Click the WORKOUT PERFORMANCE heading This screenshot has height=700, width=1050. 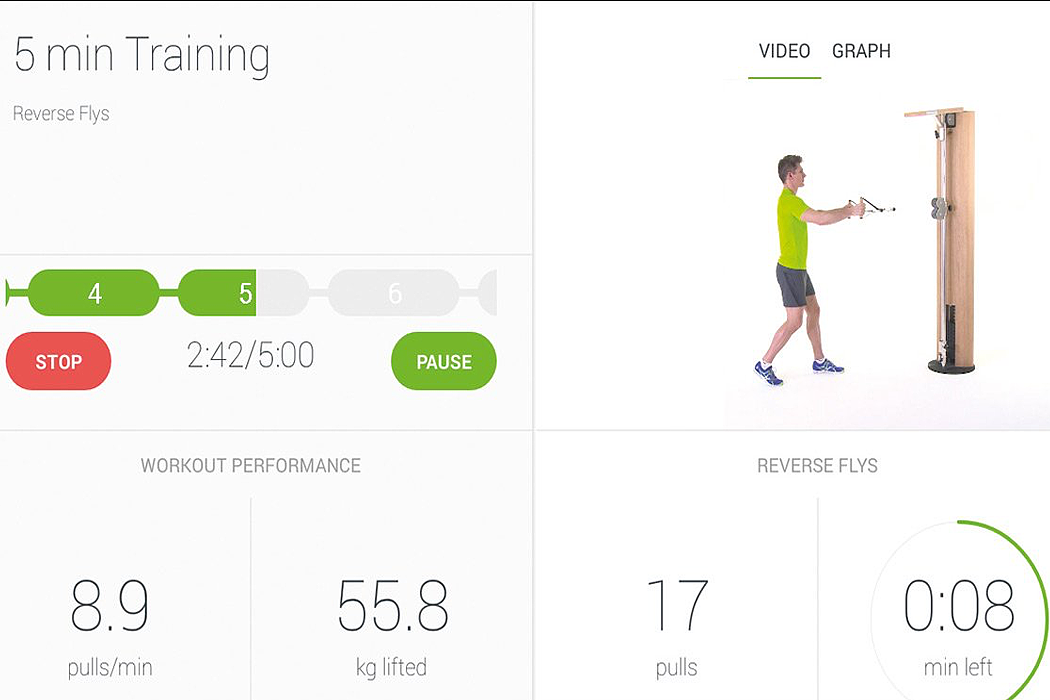(250, 465)
